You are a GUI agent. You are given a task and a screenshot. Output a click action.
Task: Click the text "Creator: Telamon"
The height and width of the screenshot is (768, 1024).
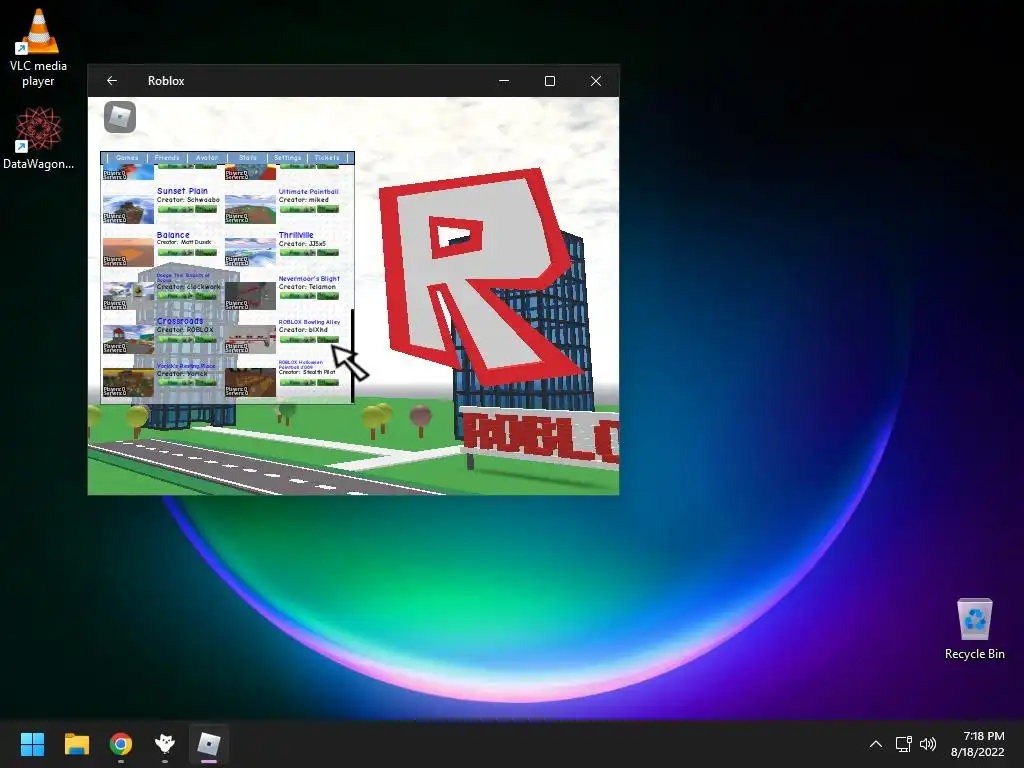click(x=307, y=287)
